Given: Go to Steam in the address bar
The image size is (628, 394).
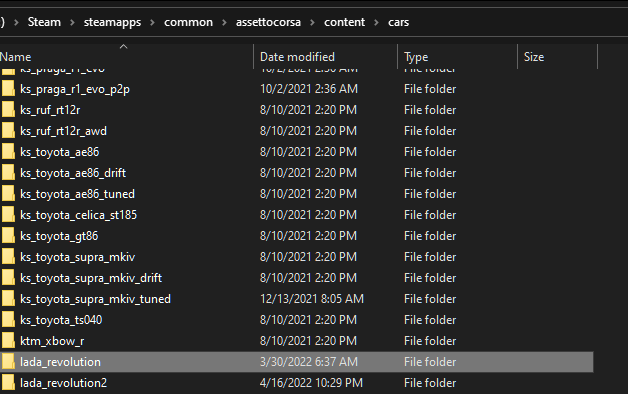Looking at the screenshot, I should coord(44,22).
